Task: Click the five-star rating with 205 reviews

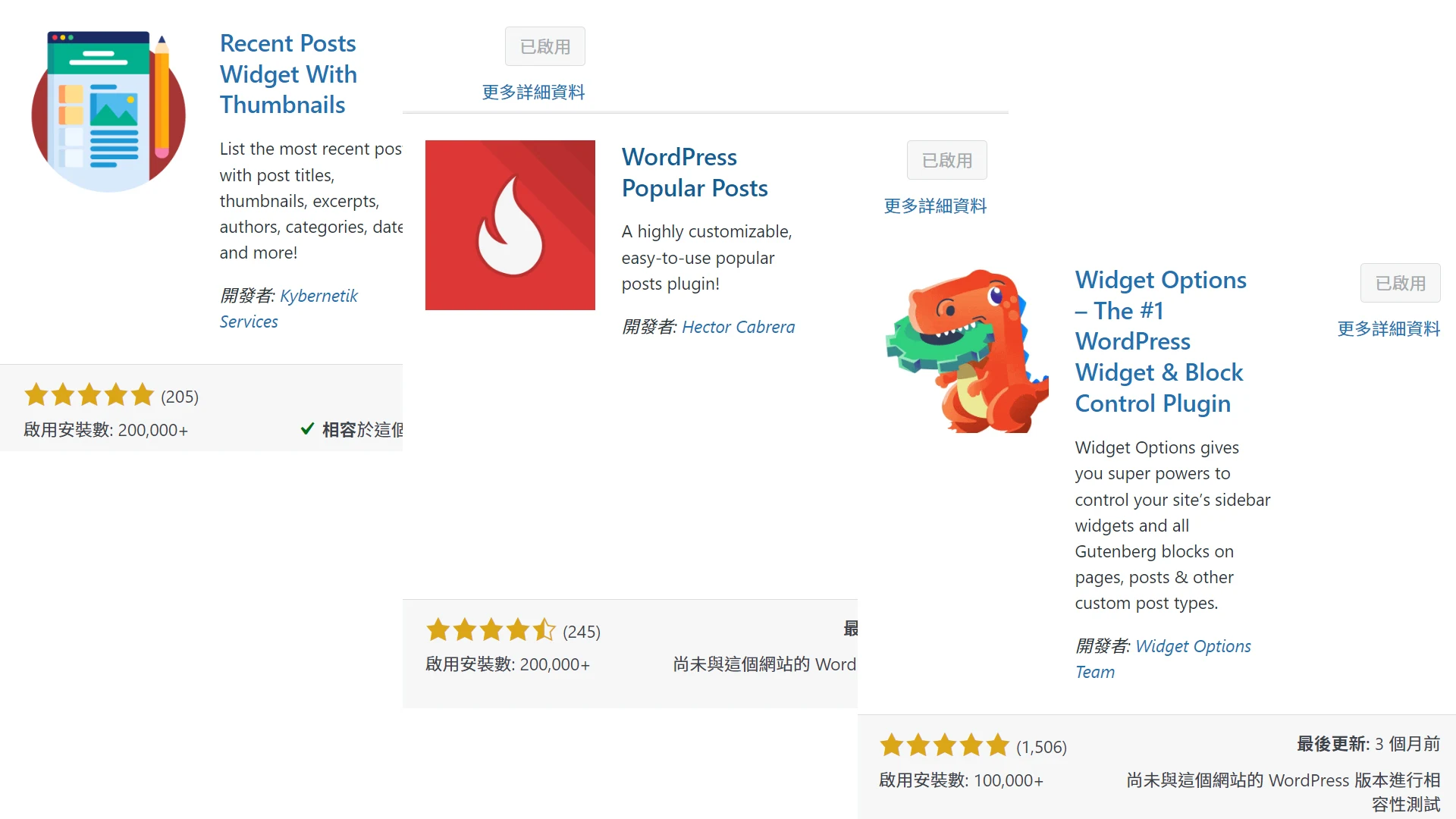Action: tap(89, 395)
